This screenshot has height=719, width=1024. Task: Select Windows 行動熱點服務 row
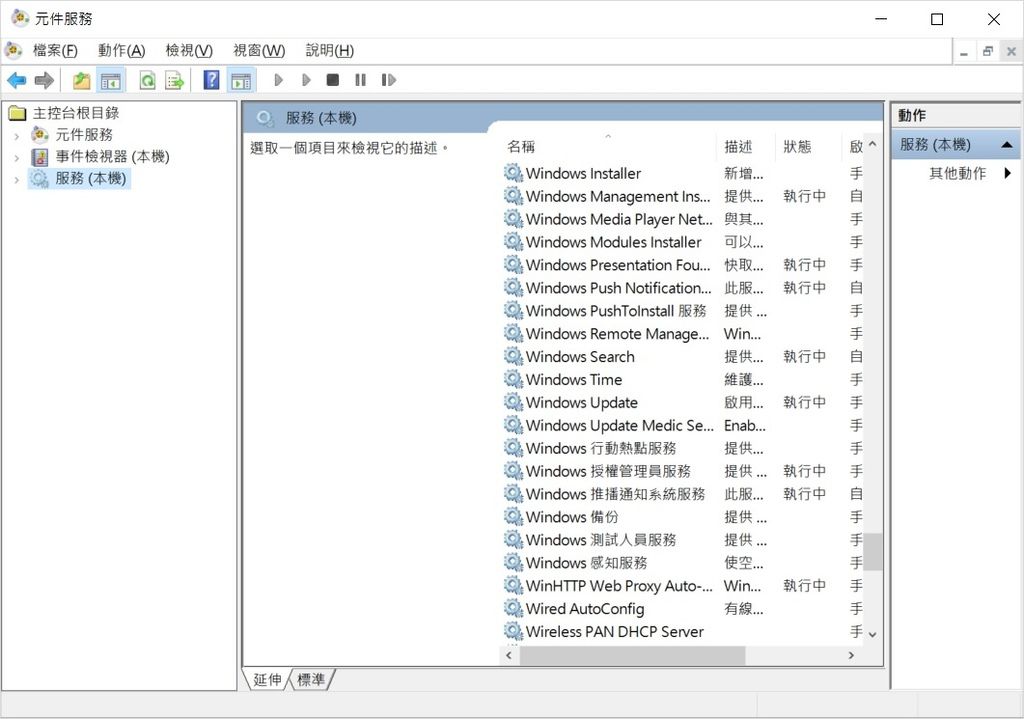pyautogui.click(x=684, y=448)
